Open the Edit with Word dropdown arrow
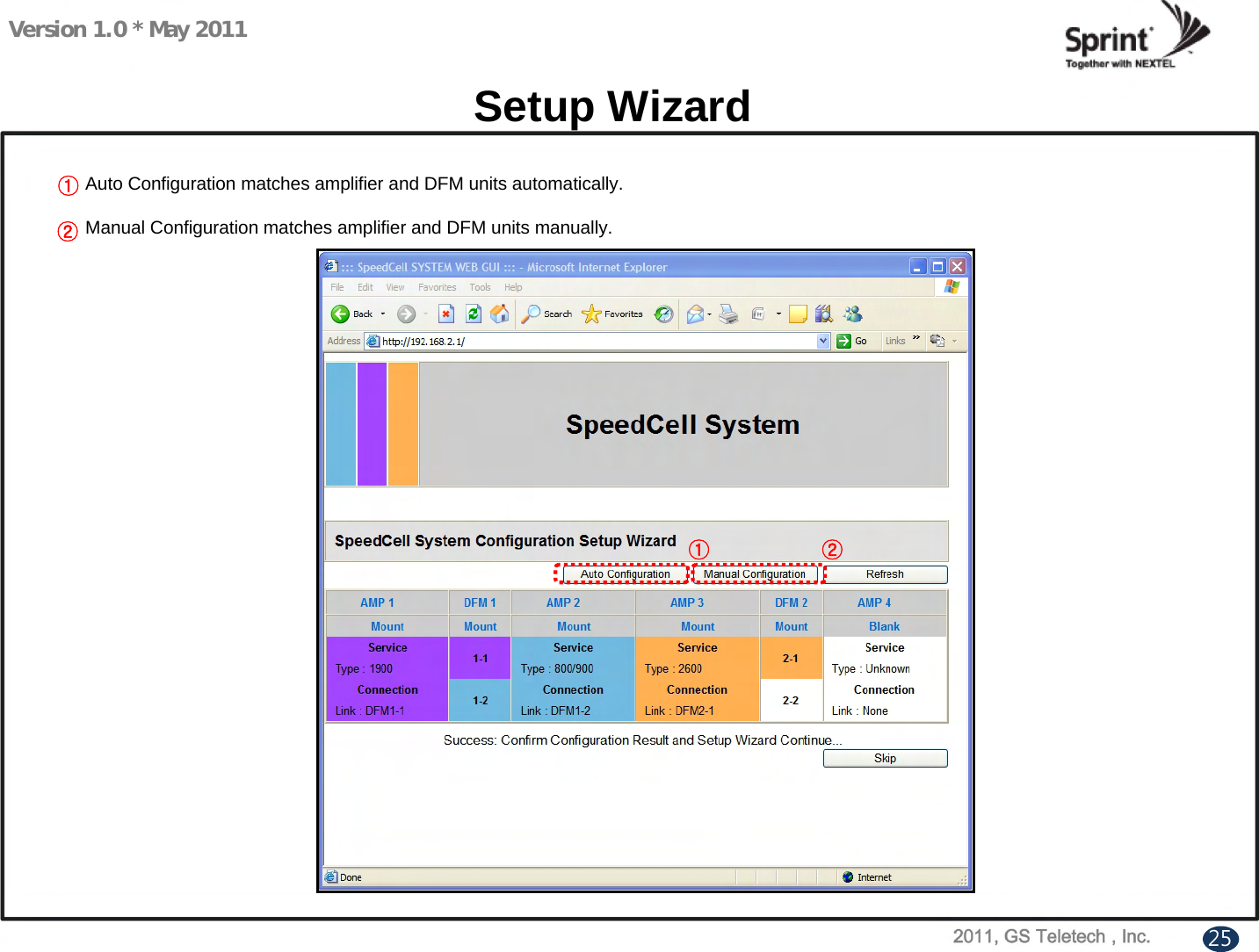The height and width of the screenshot is (952, 1259). (x=778, y=314)
